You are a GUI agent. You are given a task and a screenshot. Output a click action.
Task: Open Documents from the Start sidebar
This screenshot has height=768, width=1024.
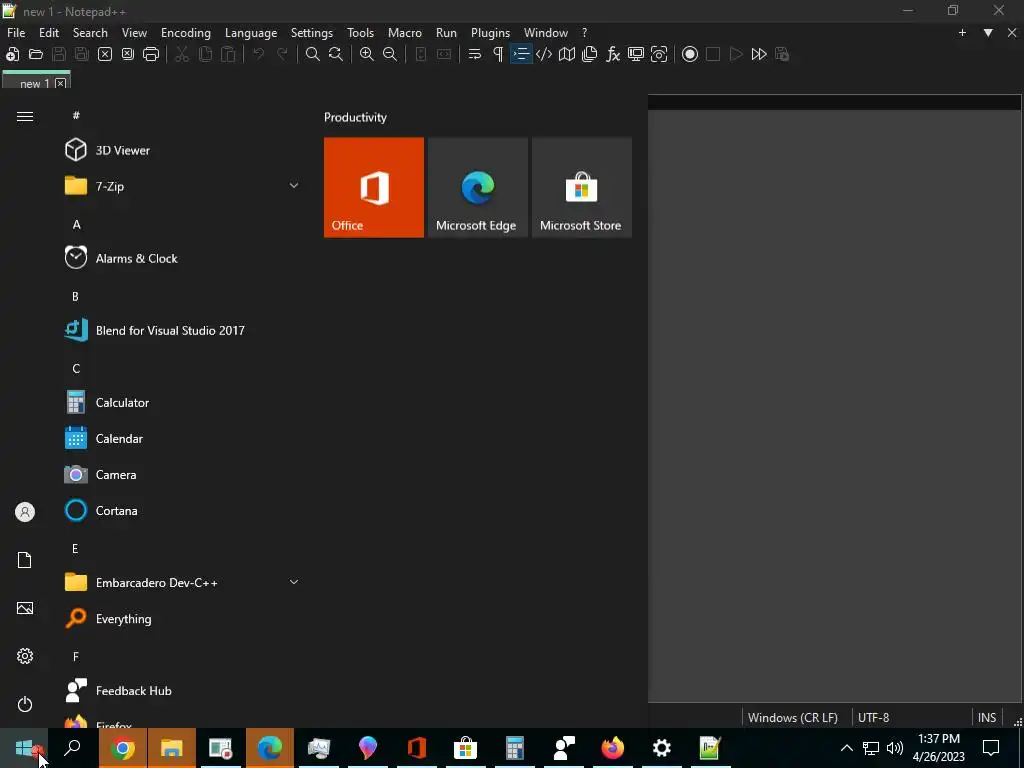(x=25, y=560)
